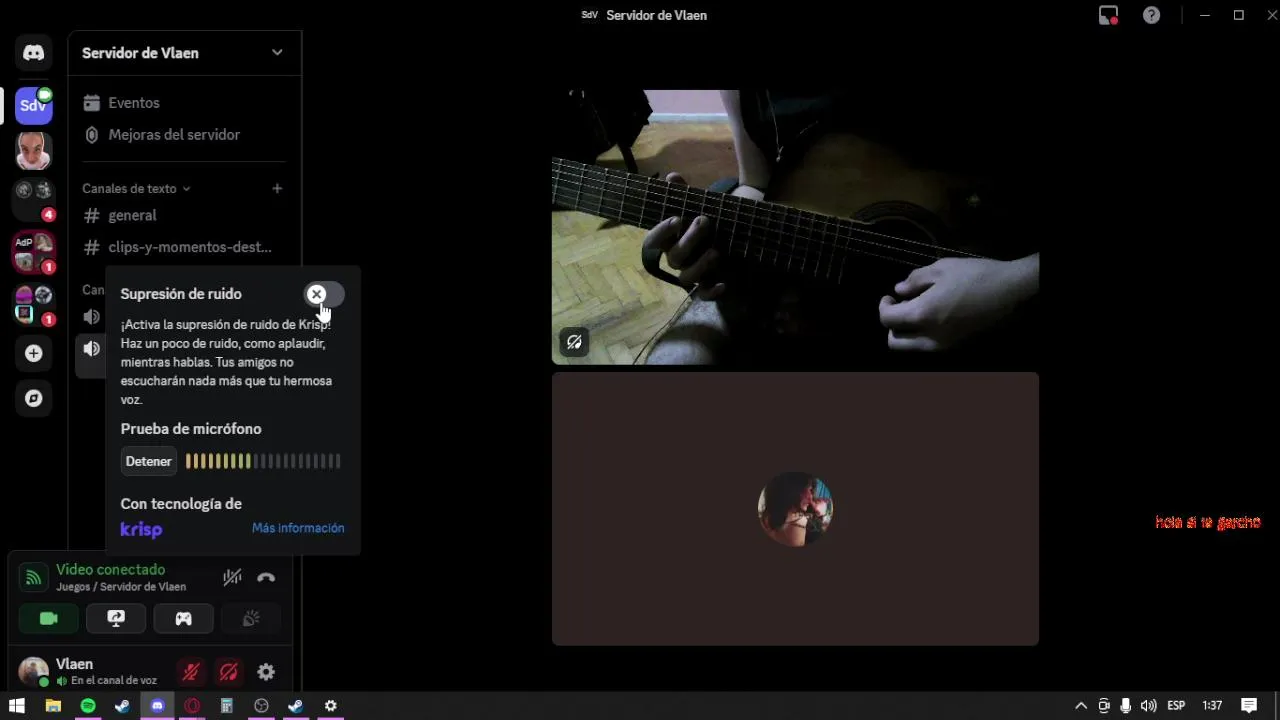
Task: Start an activity with gamepad button
Action: tap(184, 619)
